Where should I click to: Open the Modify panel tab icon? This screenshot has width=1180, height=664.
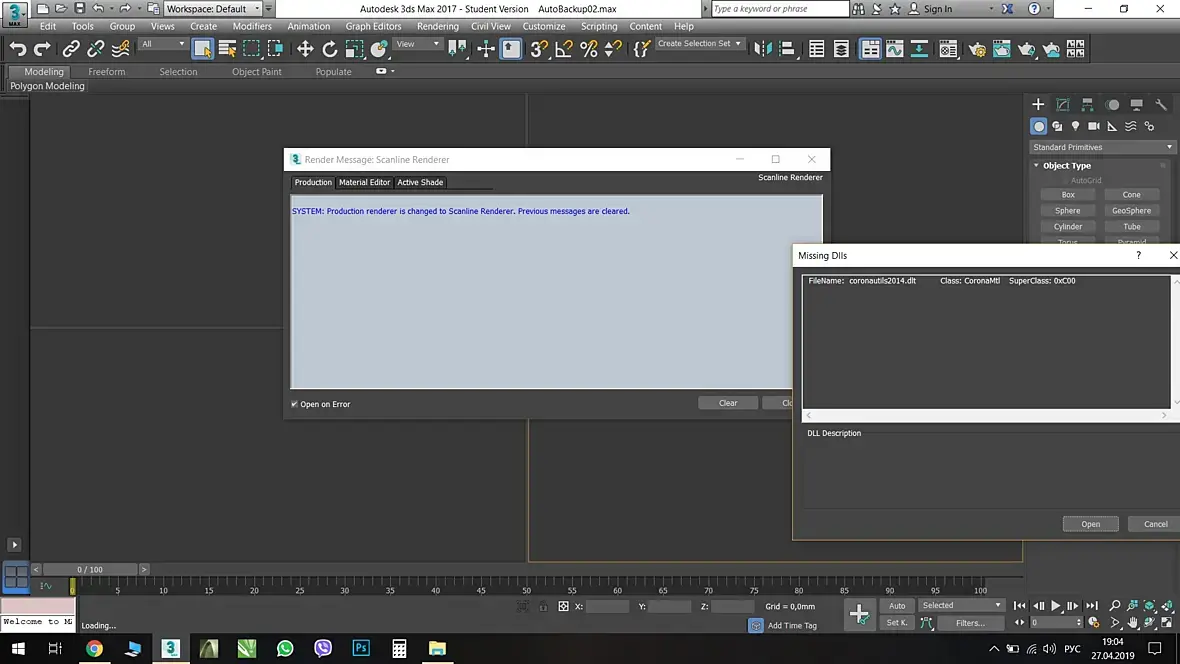(1062, 104)
